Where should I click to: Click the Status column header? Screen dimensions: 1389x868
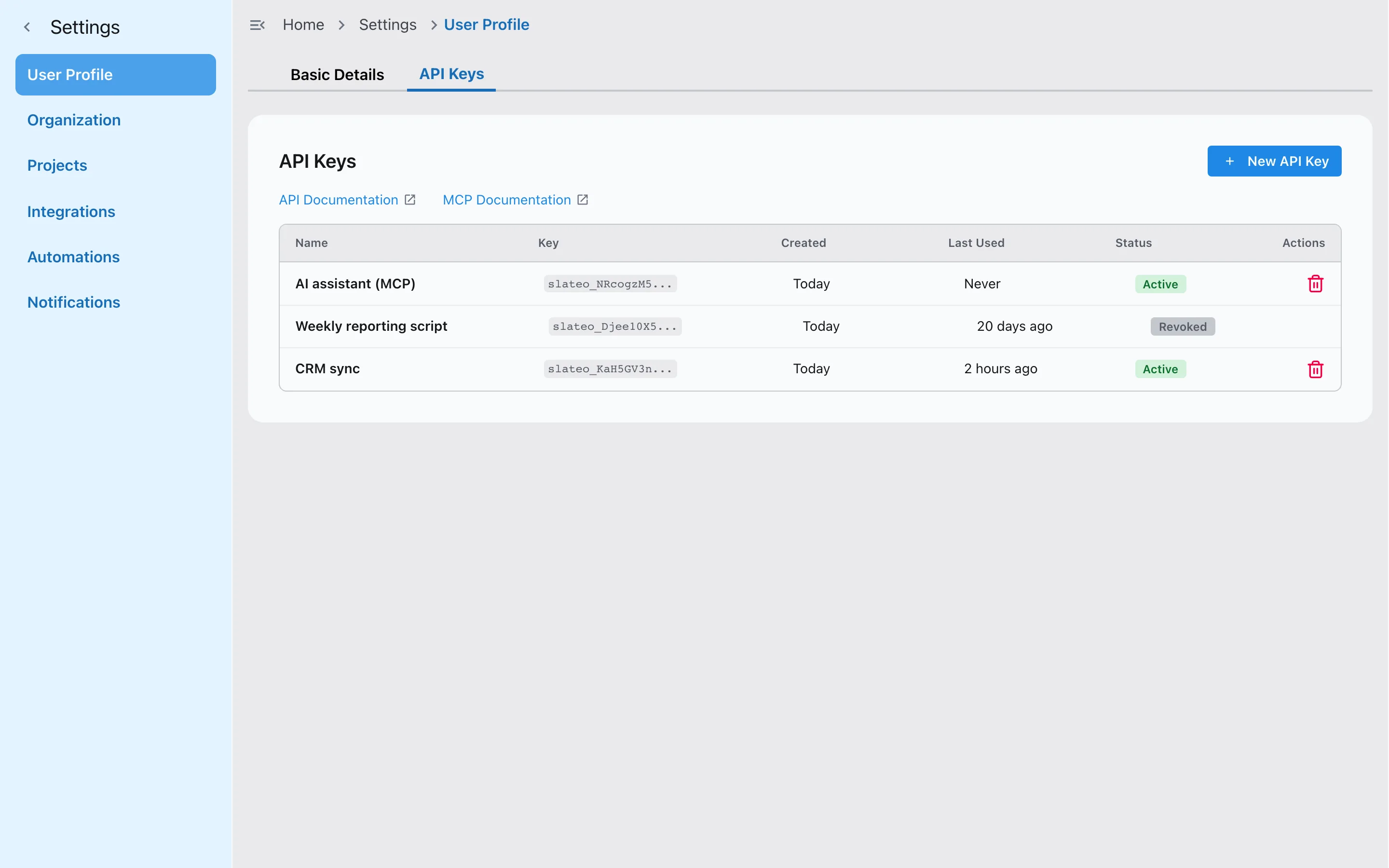1133,243
